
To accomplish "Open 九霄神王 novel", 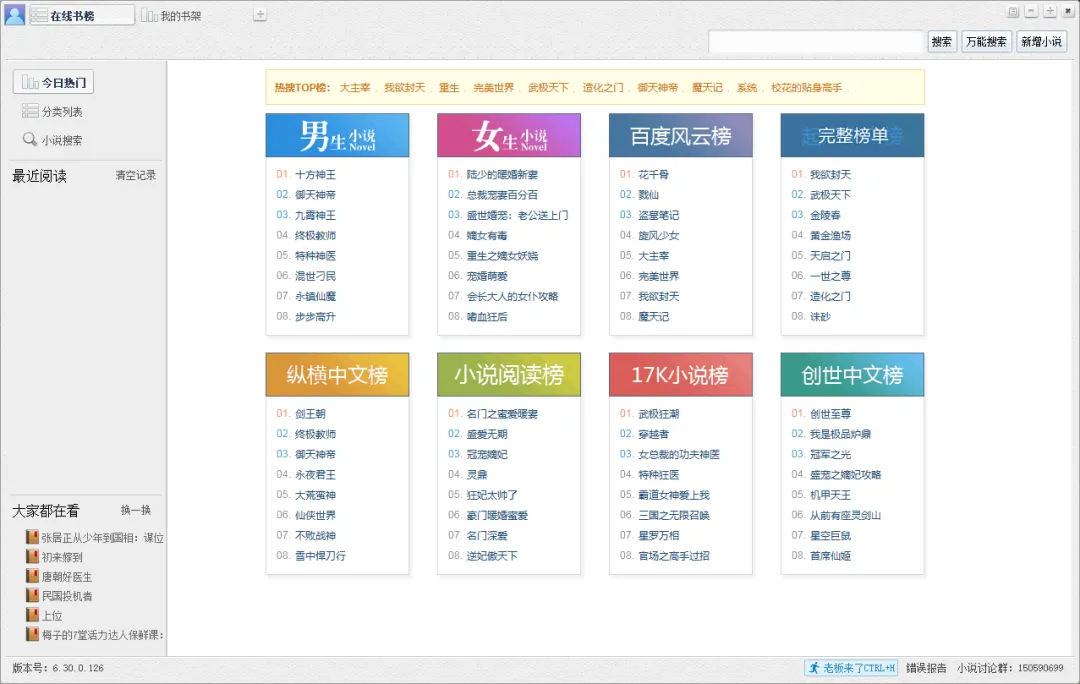I will [315, 215].
